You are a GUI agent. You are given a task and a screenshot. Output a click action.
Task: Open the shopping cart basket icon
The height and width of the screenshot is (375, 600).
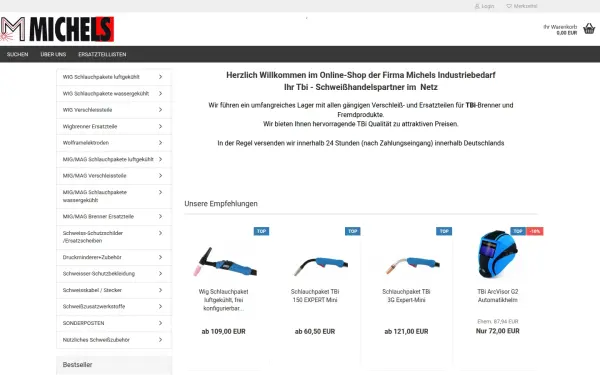[x=589, y=29]
